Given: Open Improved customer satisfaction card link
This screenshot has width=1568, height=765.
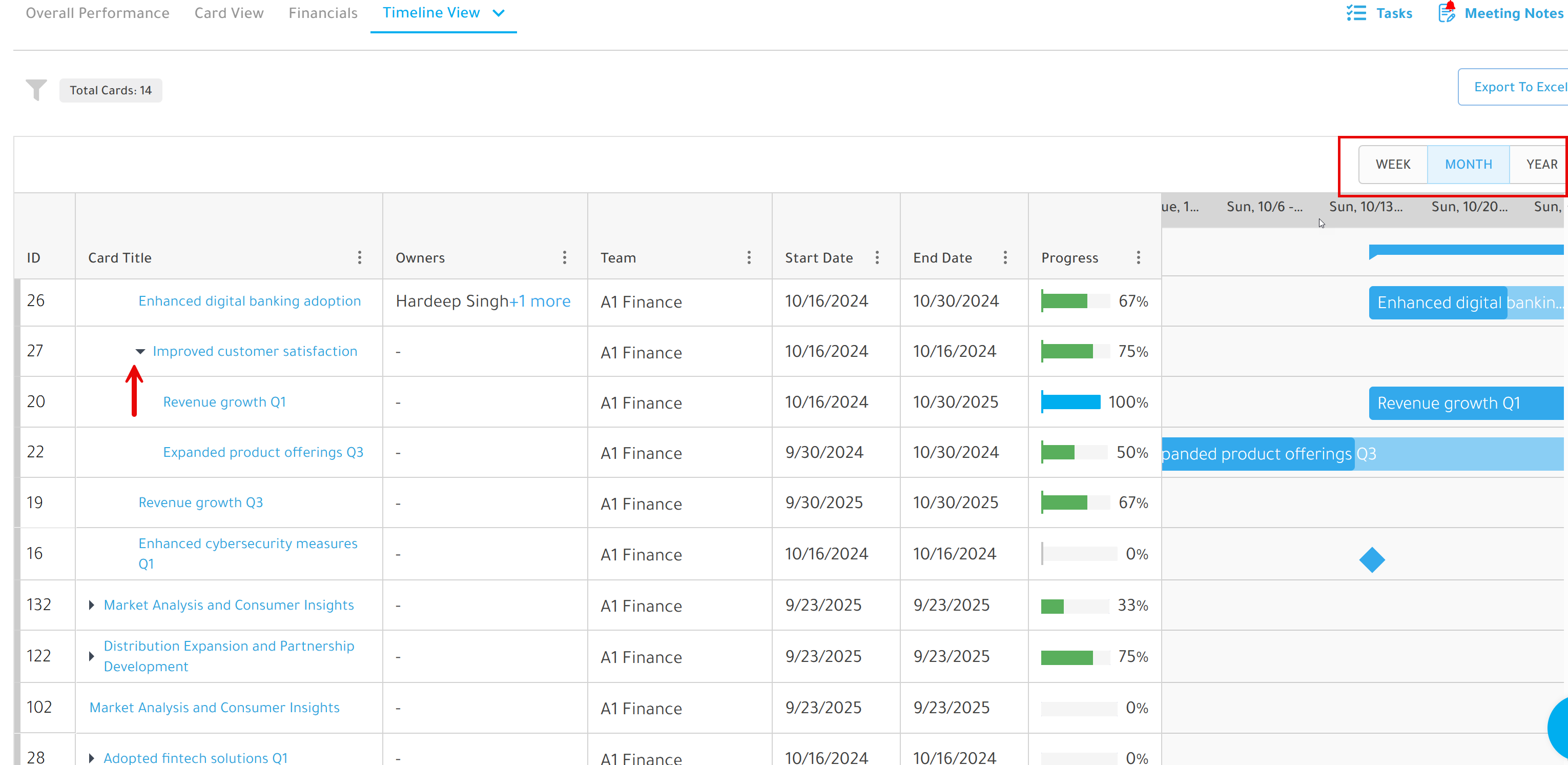Looking at the screenshot, I should [x=255, y=351].
